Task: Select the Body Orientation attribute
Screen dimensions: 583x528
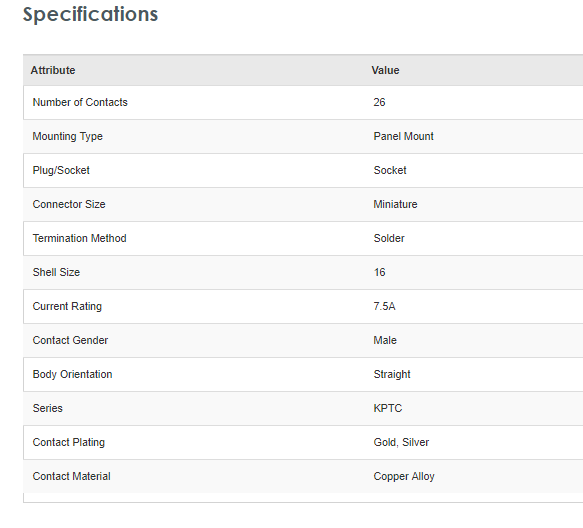Action: tap(73, 374)
